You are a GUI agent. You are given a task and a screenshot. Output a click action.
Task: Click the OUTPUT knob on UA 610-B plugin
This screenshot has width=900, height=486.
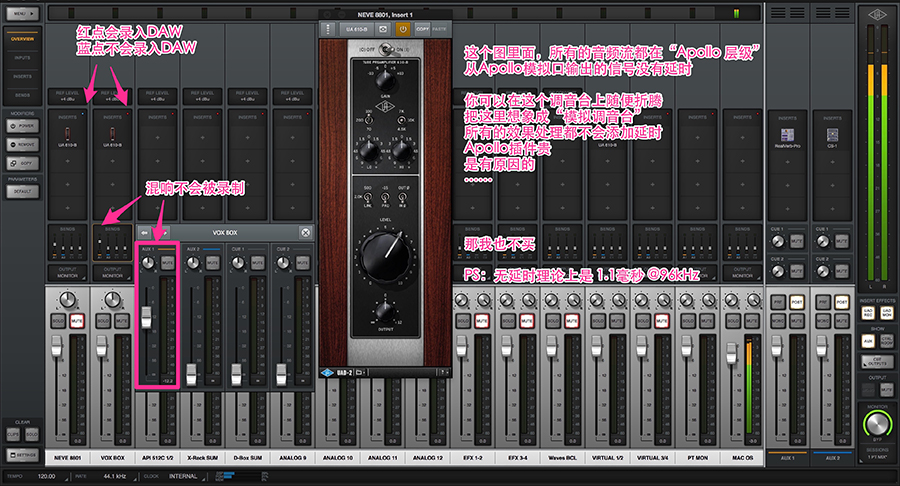pyautogui.click(x=385, y=312)
